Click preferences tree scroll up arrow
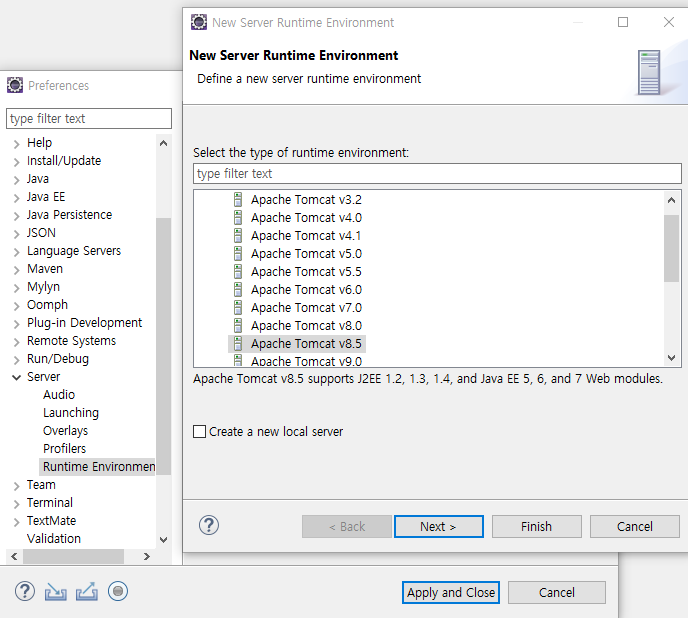This screenshot has height=618, width=688. 163,143
